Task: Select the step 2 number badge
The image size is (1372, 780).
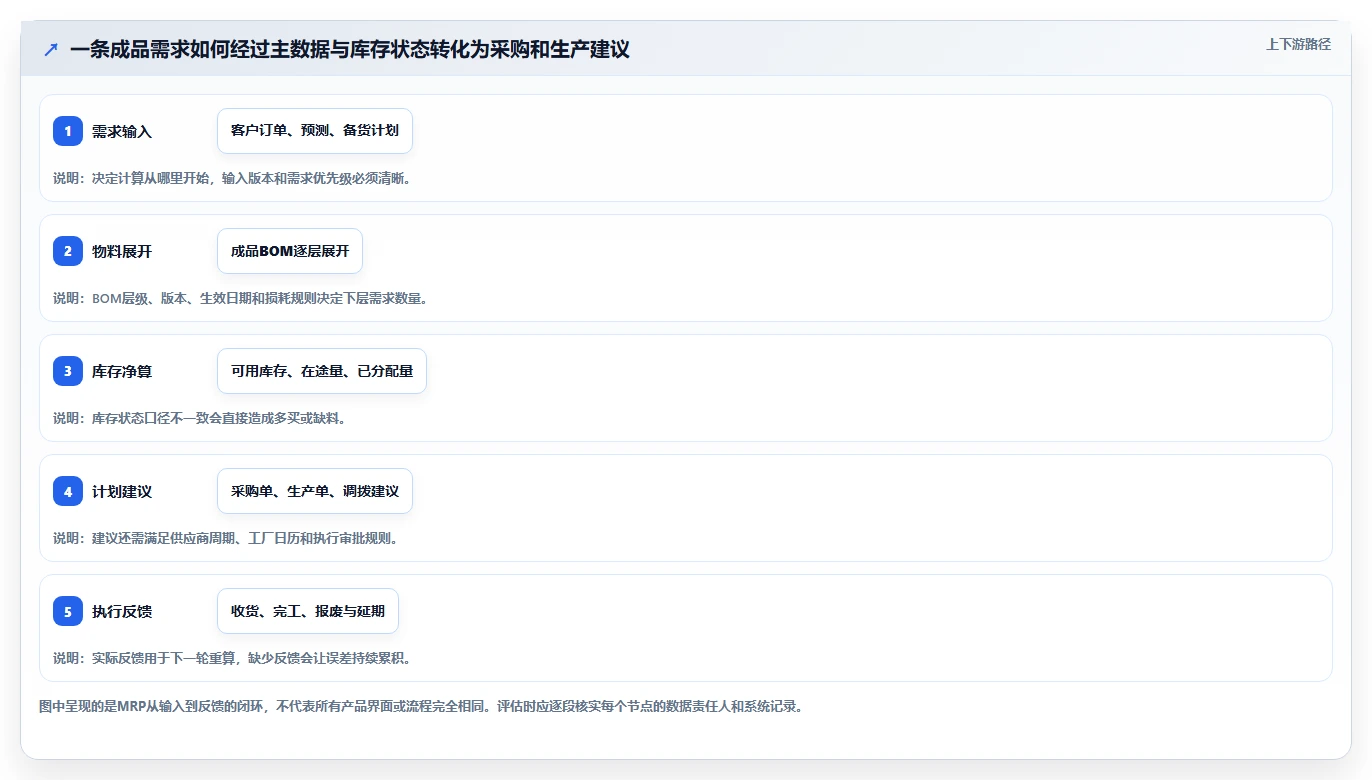Action: point(68,251)
